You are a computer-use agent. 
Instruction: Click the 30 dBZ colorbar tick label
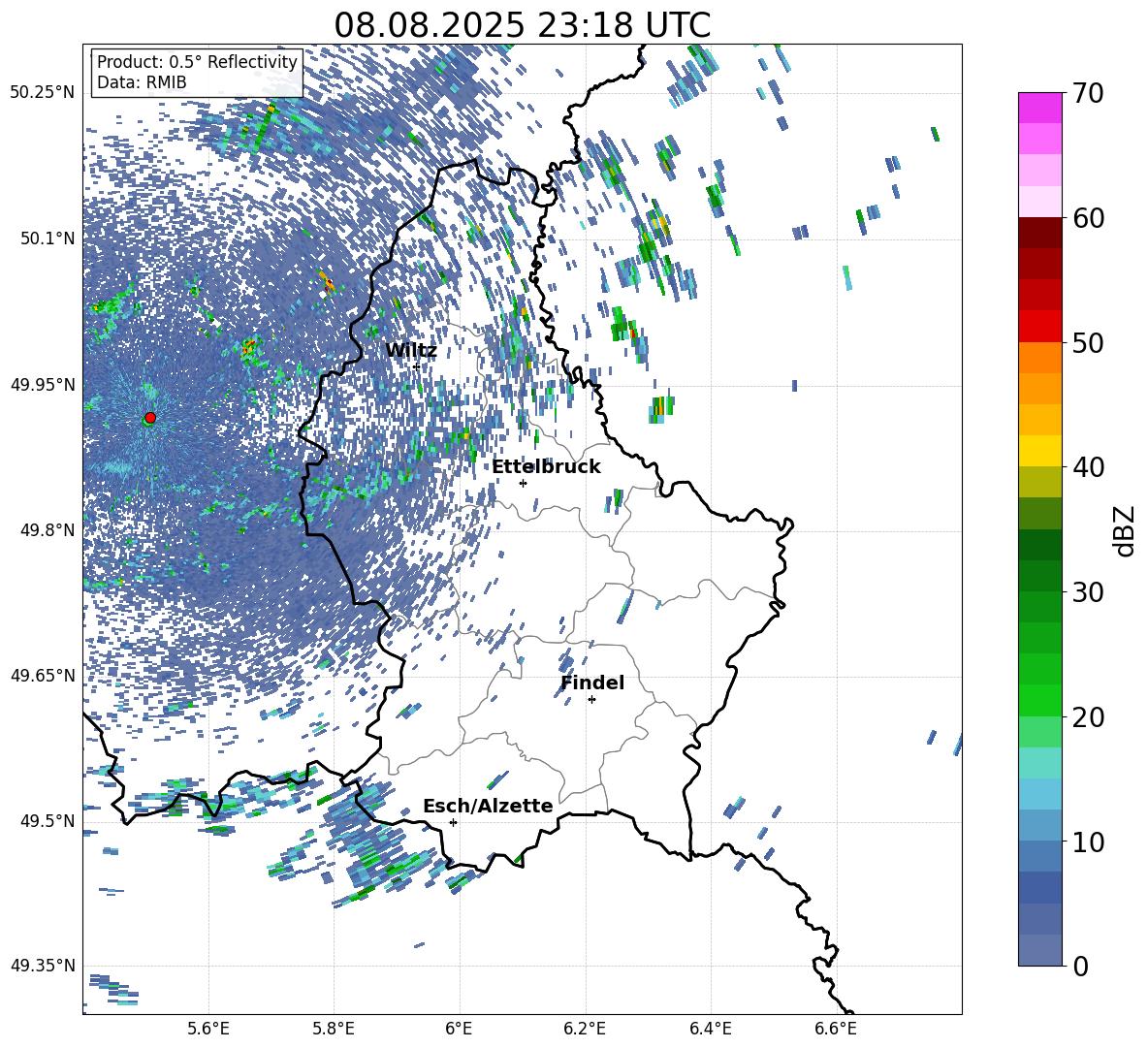coord(1088,592)
